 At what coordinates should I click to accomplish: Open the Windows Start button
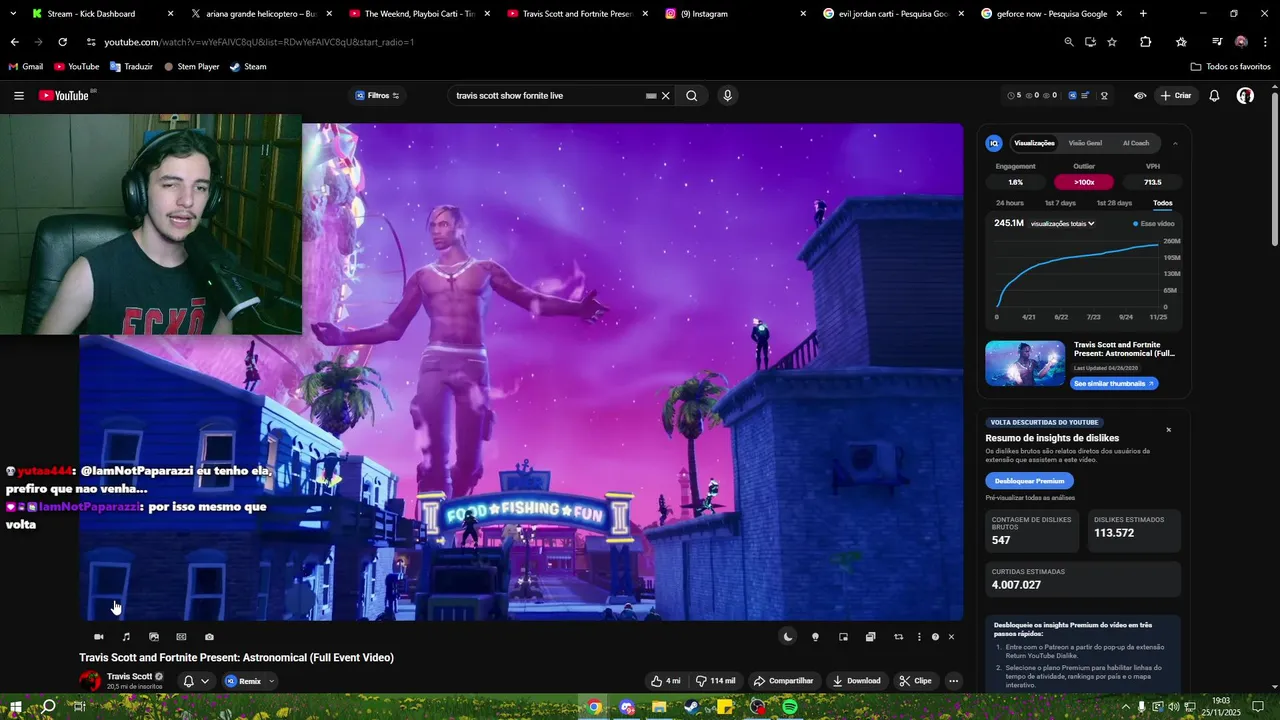(16, 707)
